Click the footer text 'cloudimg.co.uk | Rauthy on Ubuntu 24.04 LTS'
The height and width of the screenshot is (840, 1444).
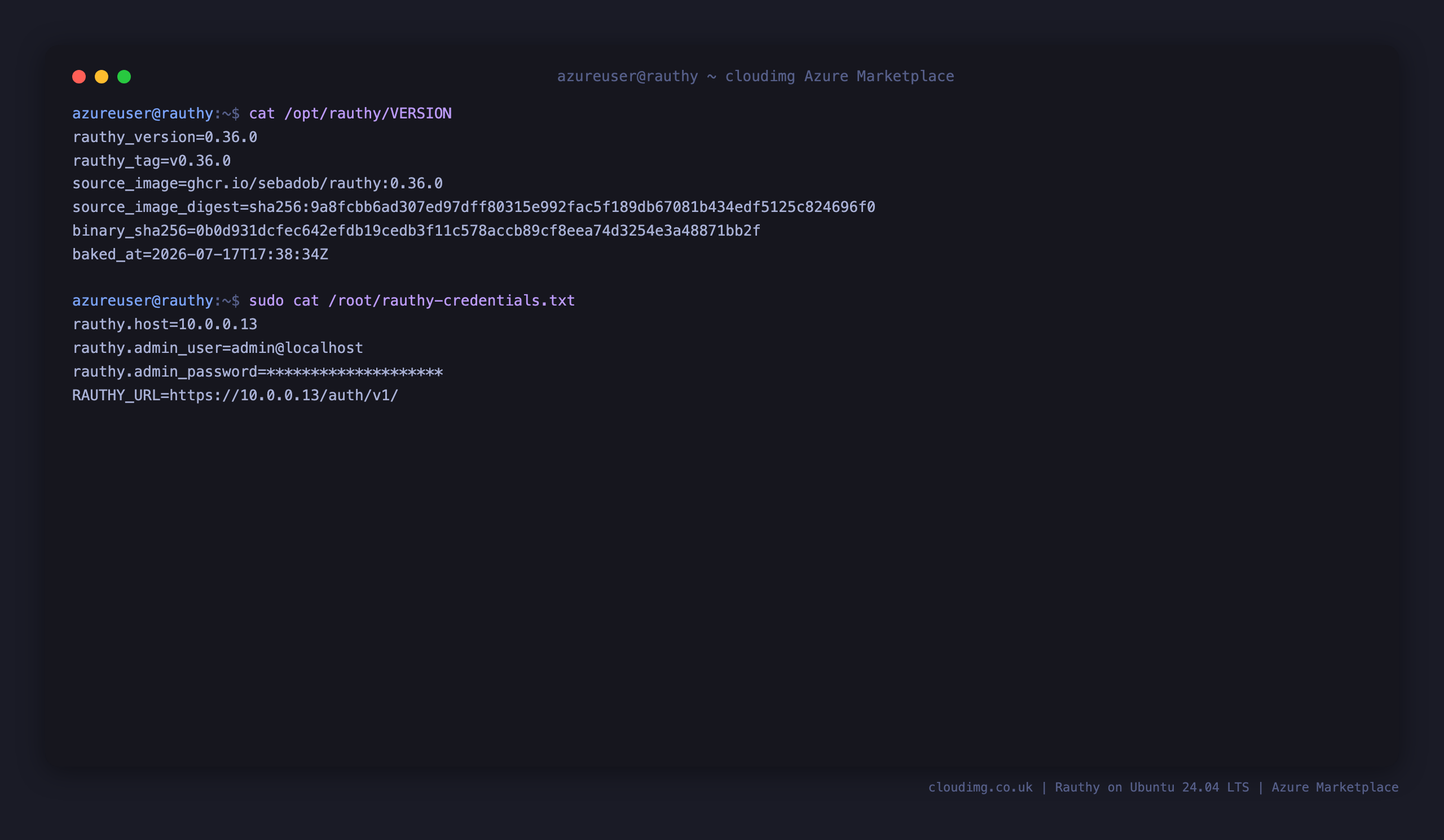pyautogui.click(x=1088, y=788)
